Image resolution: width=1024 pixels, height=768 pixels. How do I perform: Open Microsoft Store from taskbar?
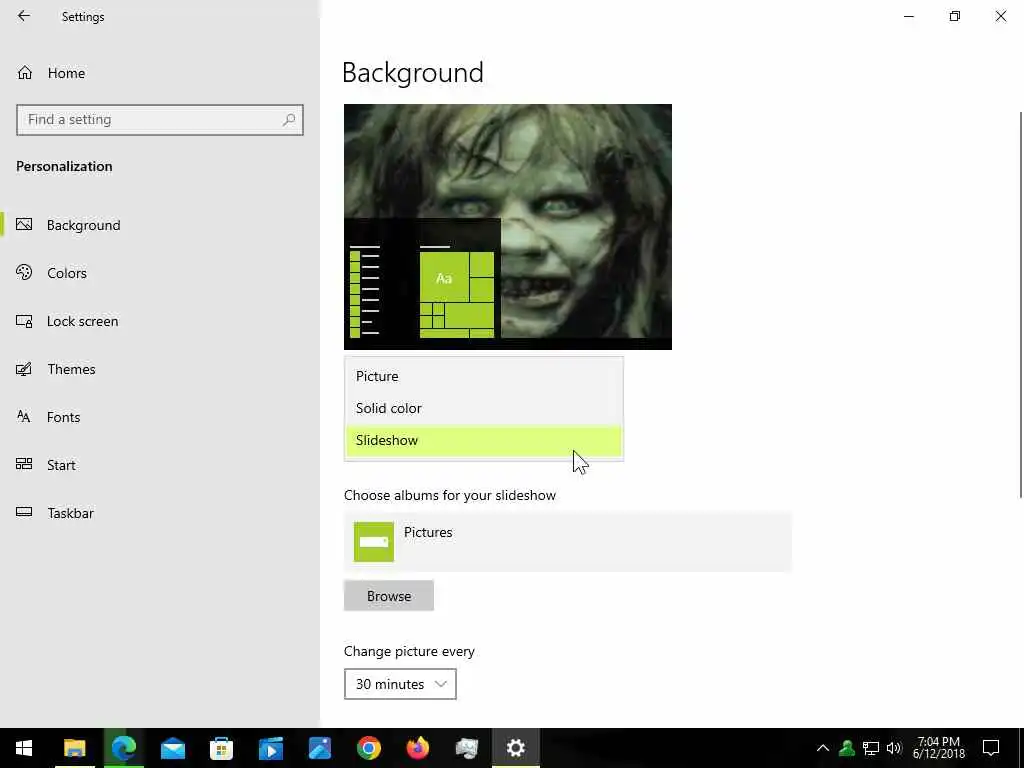point(221,748)
